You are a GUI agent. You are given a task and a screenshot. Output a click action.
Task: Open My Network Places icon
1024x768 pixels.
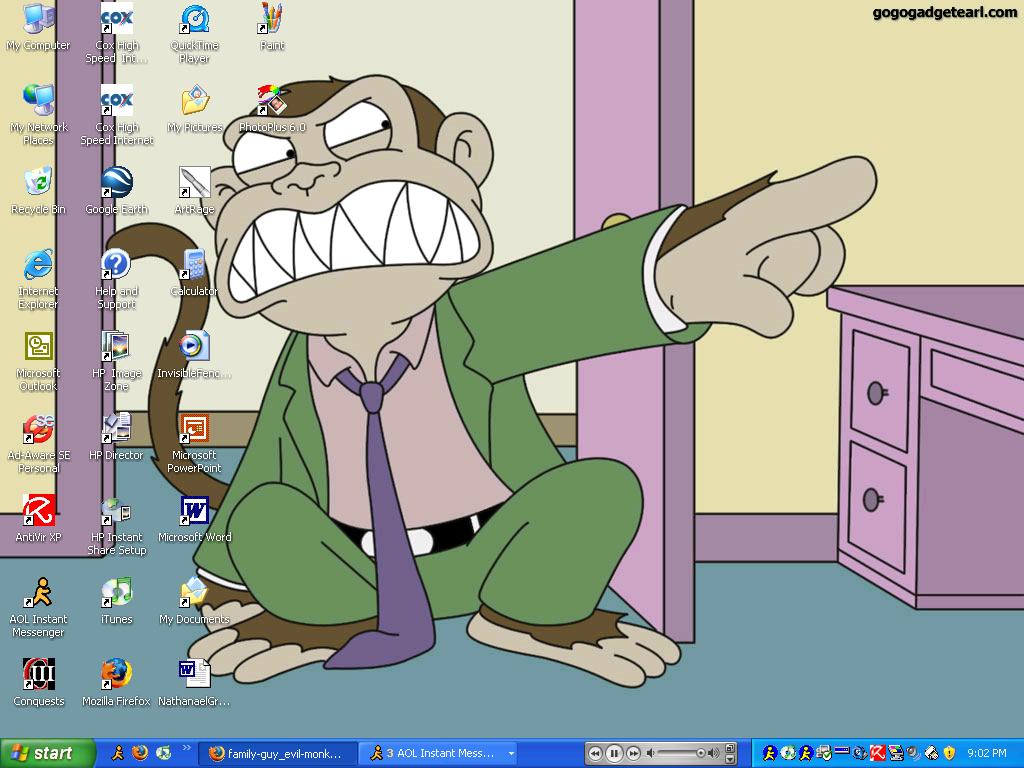tap(39, 115)
